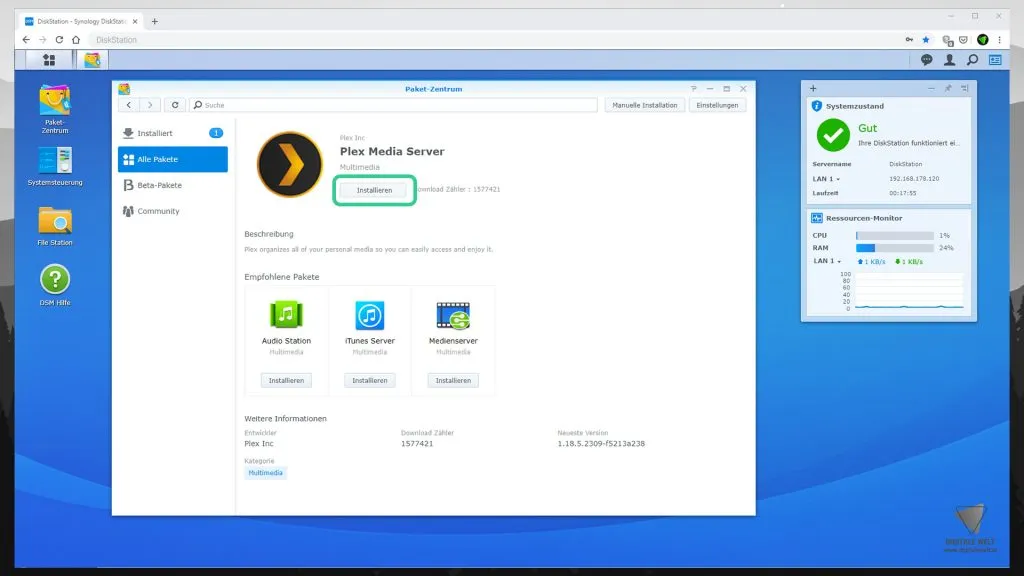The image size is (1024, 576).
Task: Add a widget with the plus icon
Action: (x=813, y=88)
